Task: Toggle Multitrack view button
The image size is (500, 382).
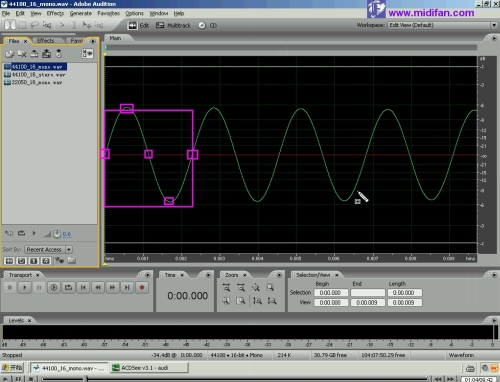Action: tap(173, 25)
